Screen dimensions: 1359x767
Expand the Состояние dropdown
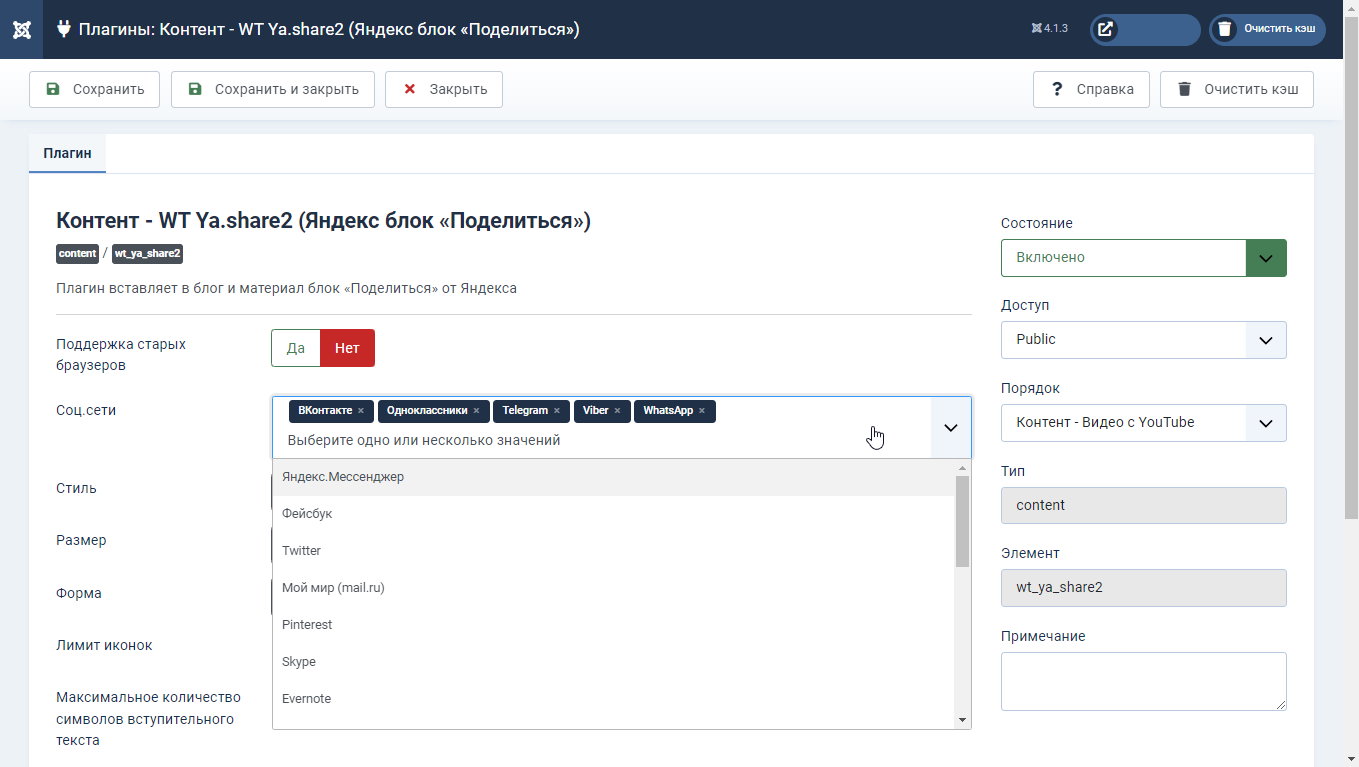click(1265, 258)
